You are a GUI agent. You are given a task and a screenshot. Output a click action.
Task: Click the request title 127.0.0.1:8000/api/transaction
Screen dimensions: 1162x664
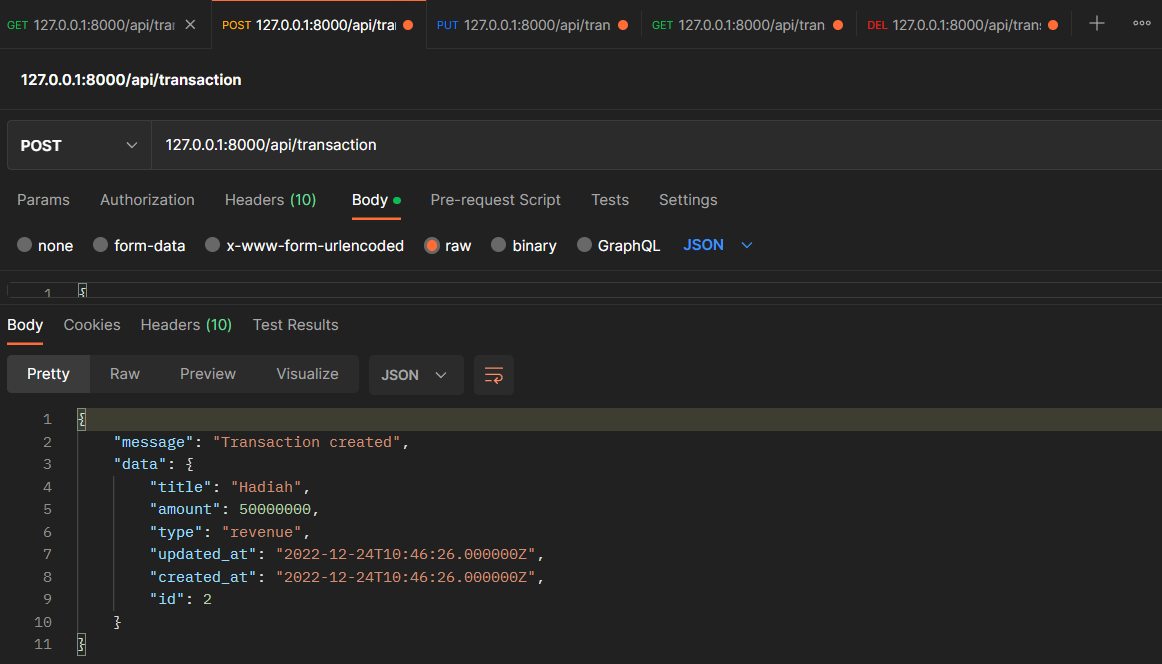(131, 80)
